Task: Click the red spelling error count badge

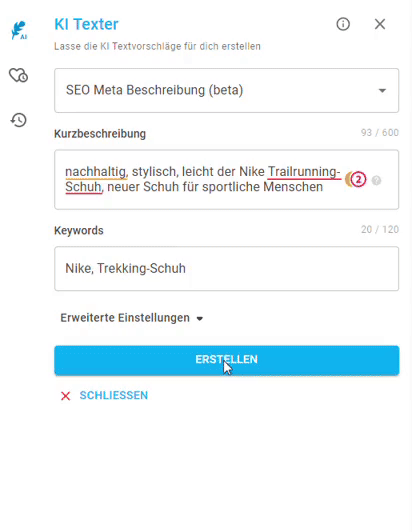Action: [x=358, y=179]
